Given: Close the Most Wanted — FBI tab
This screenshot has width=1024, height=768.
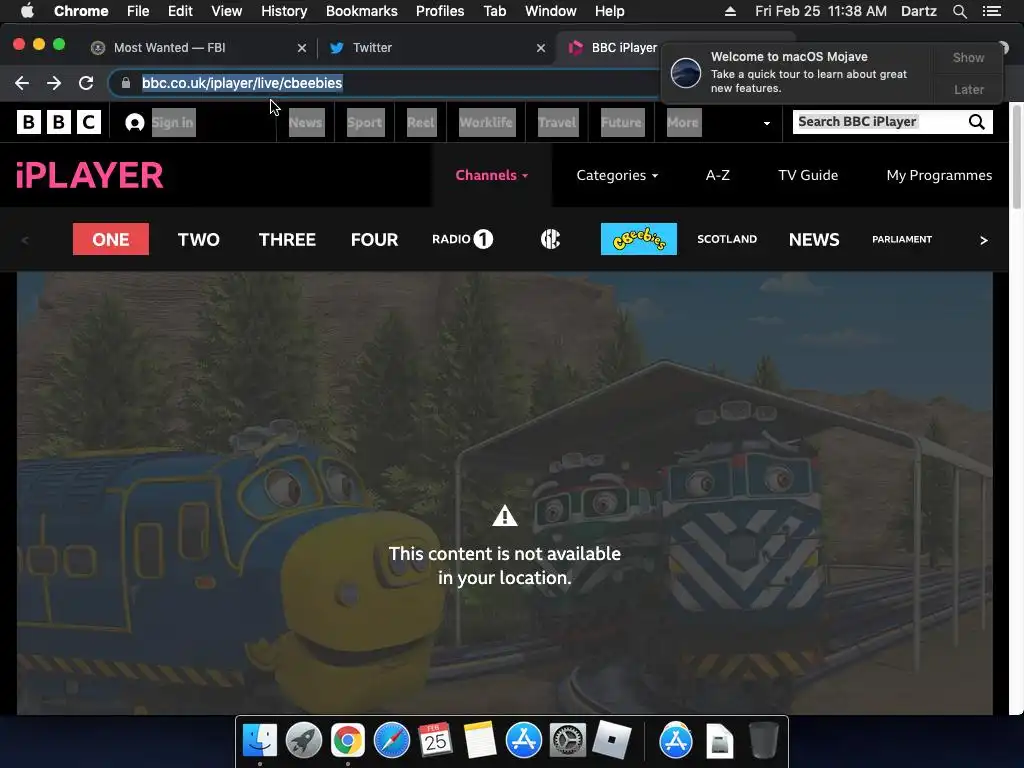Looking at the screenshot, I should click(x=302, y=48).
